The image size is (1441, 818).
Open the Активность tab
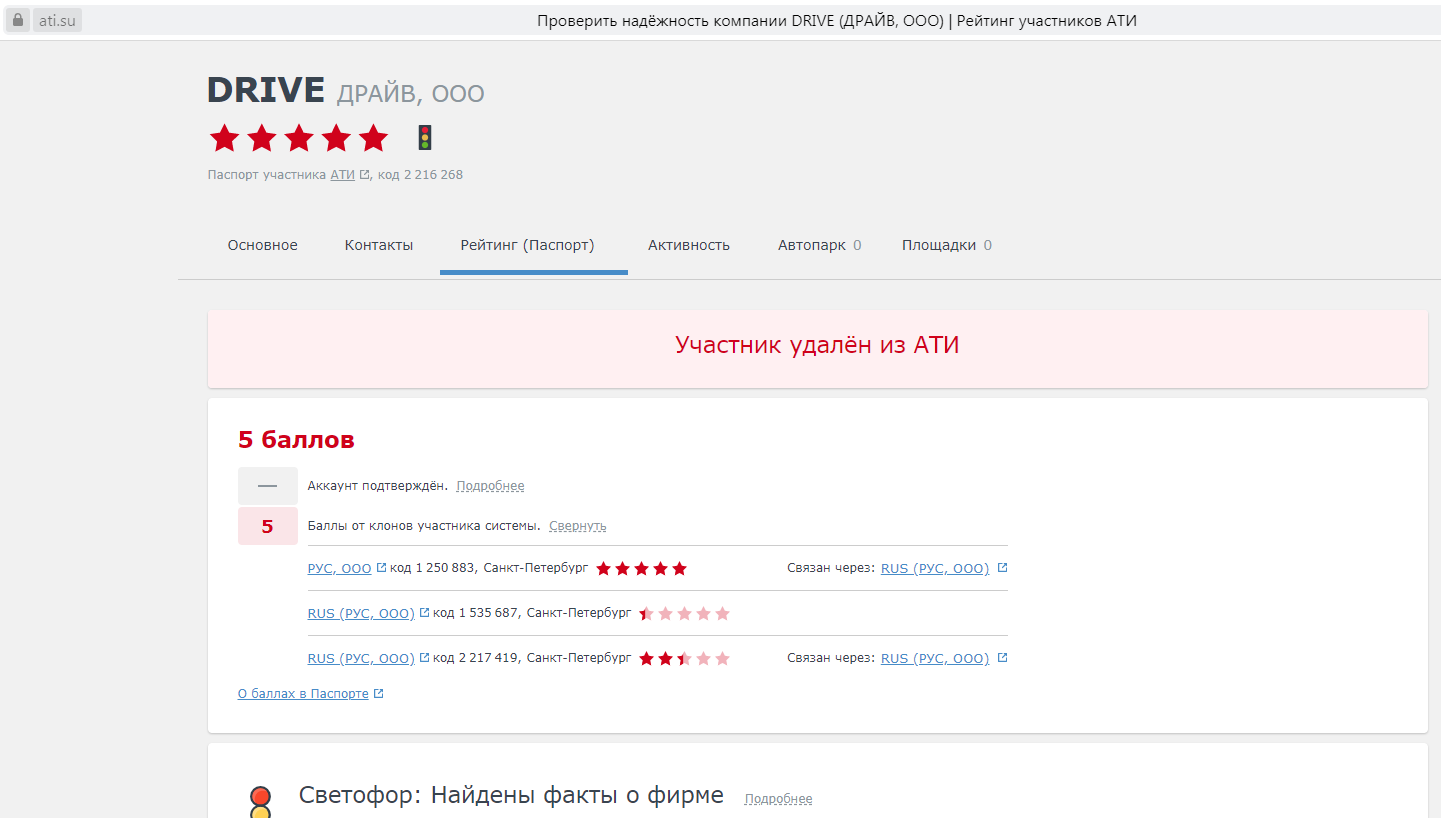(x=689, y=245)
